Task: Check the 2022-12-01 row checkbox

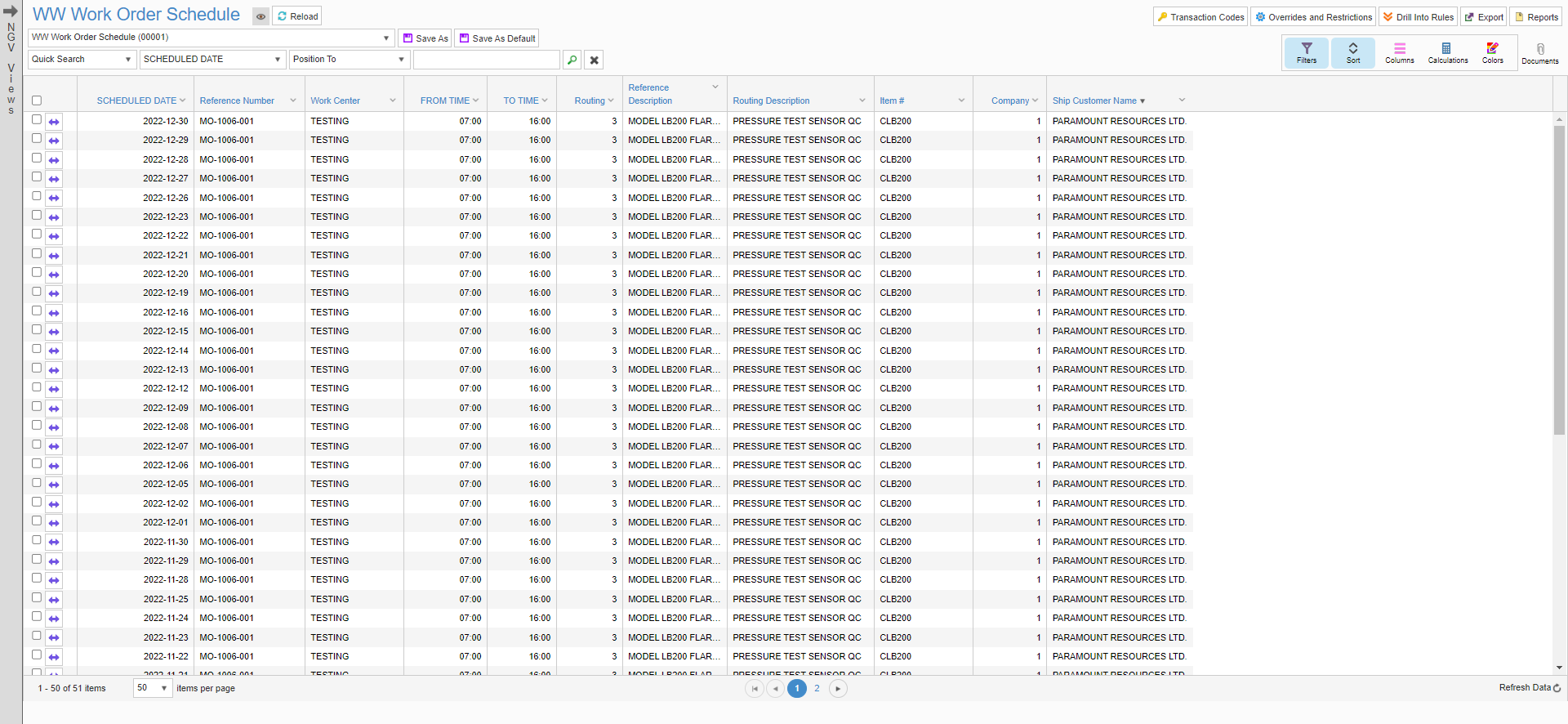Action: (37, 521)
